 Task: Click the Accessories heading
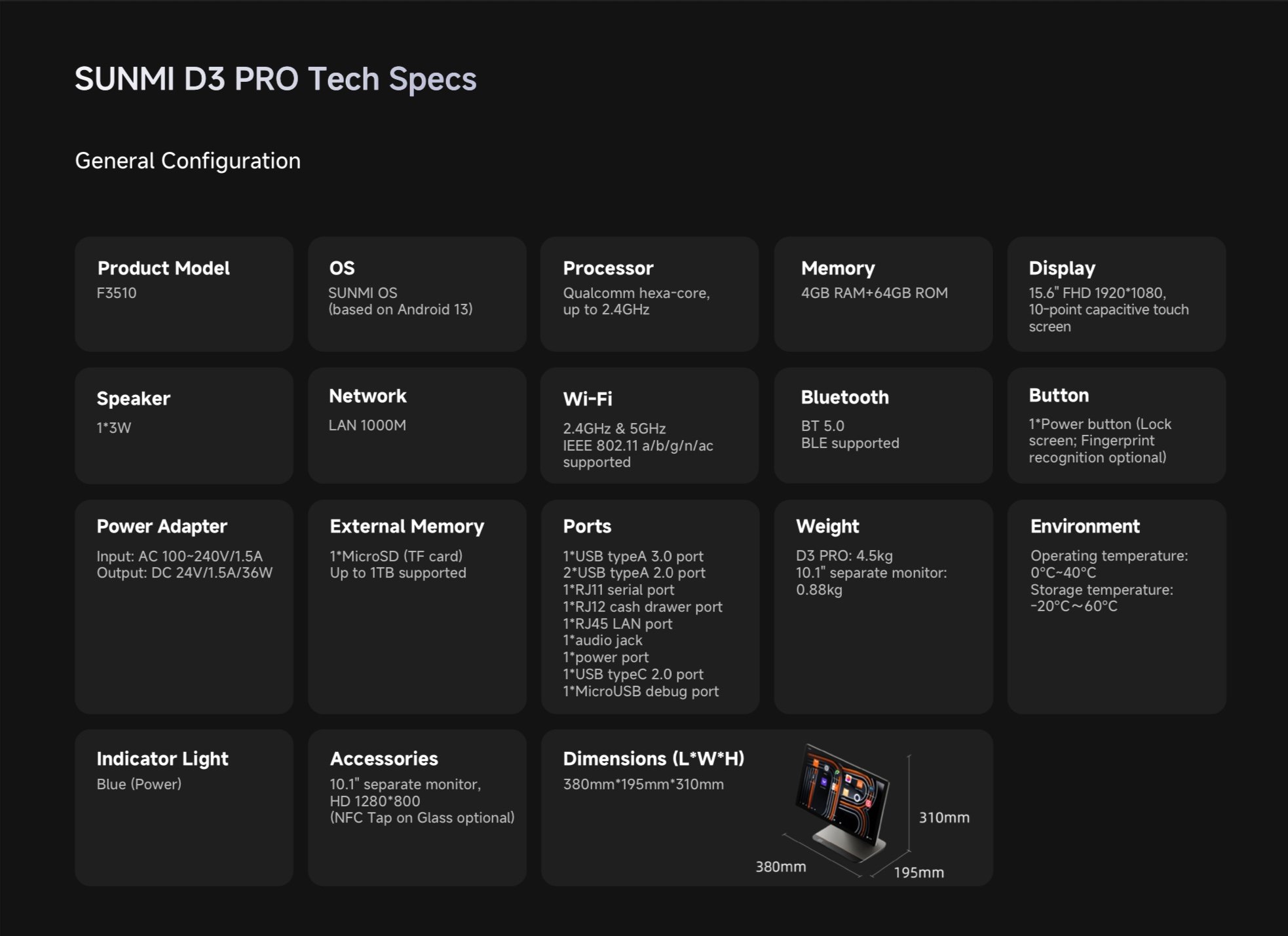(x=384, y=758)
